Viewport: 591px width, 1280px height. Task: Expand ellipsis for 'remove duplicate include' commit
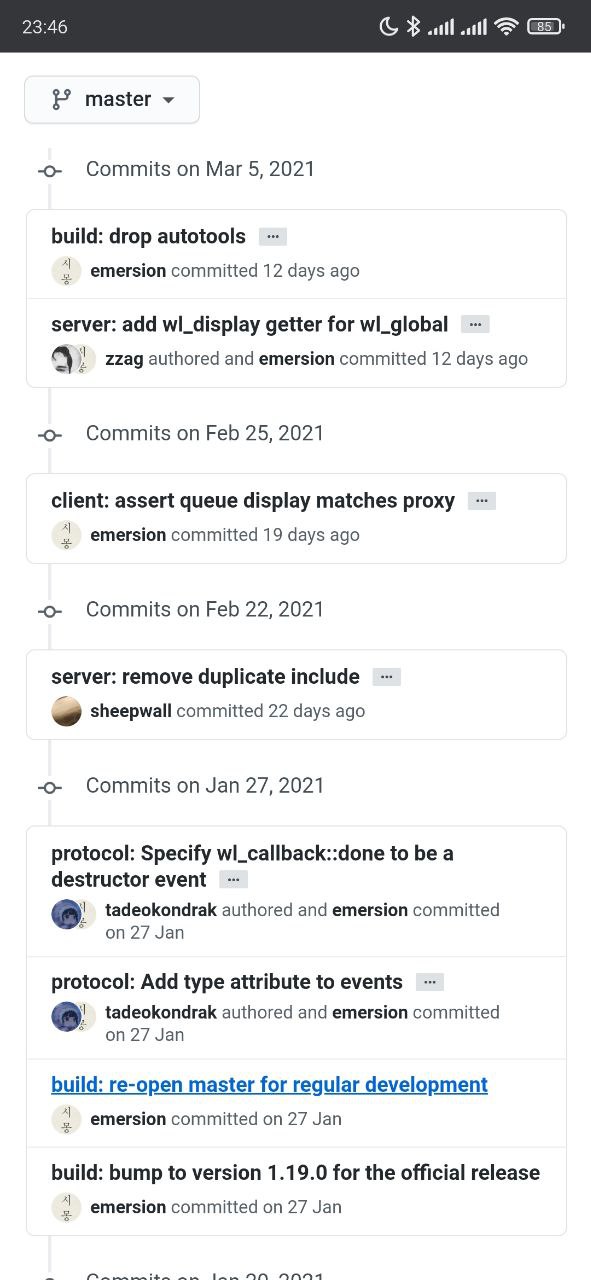tap(387, 677)
